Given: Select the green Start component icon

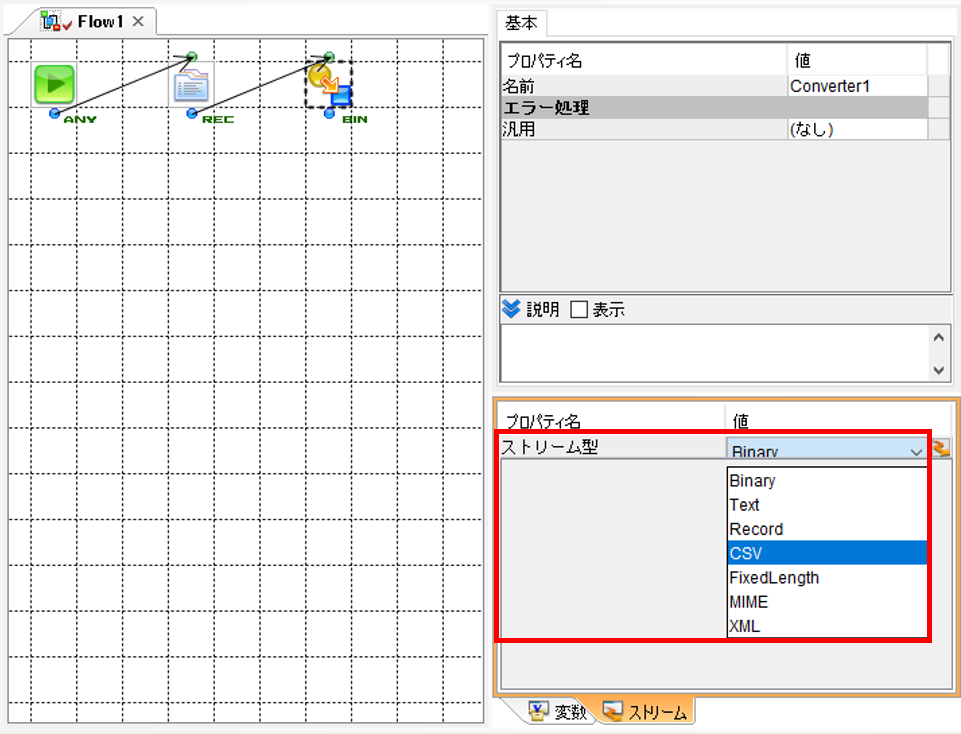Looking at the screenshot, I should [54, 84].
